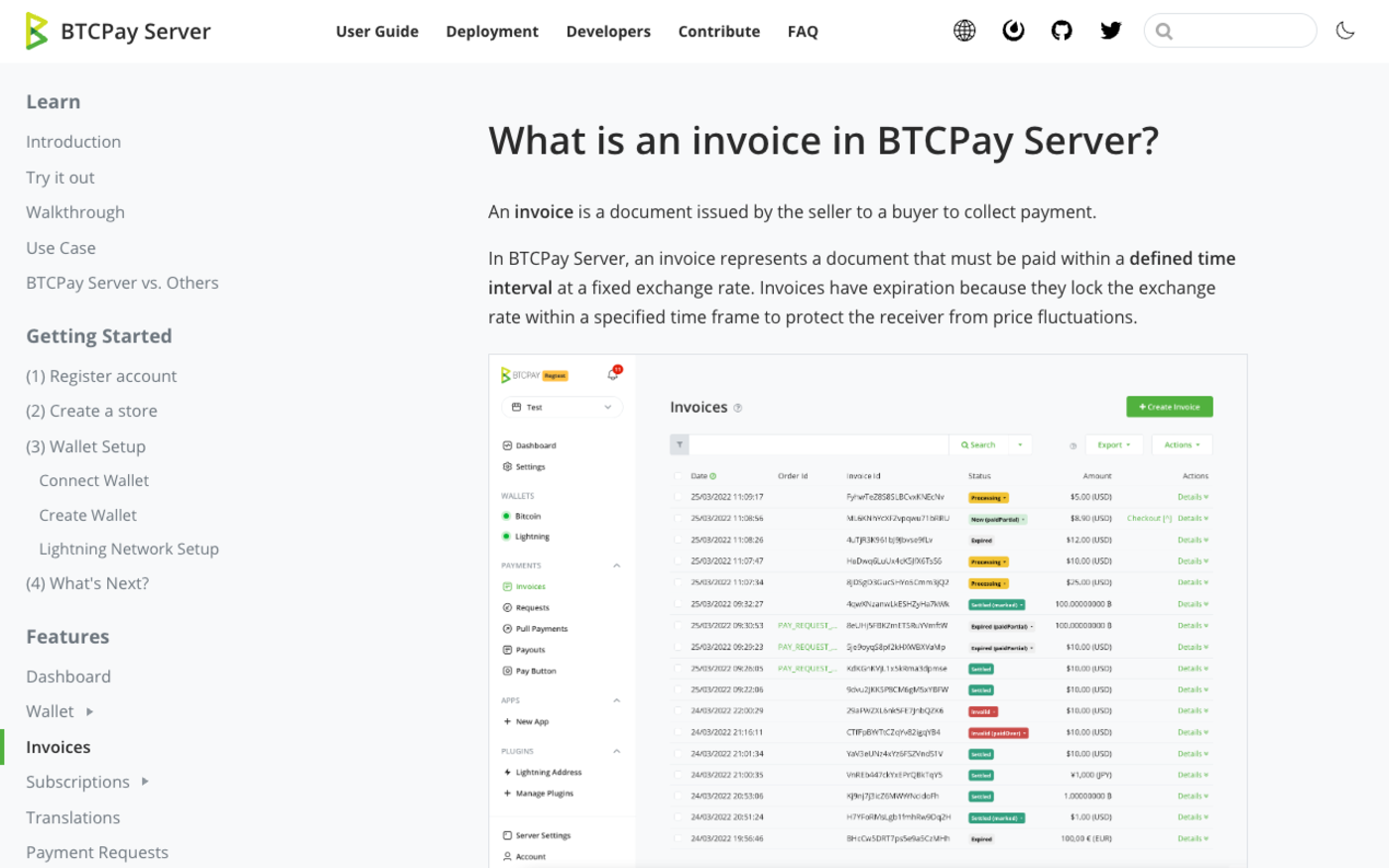Viewport: 1389px width, 868px height.
Task: Open the Test store dropdown in screenshot
Action: pos(563,407)
